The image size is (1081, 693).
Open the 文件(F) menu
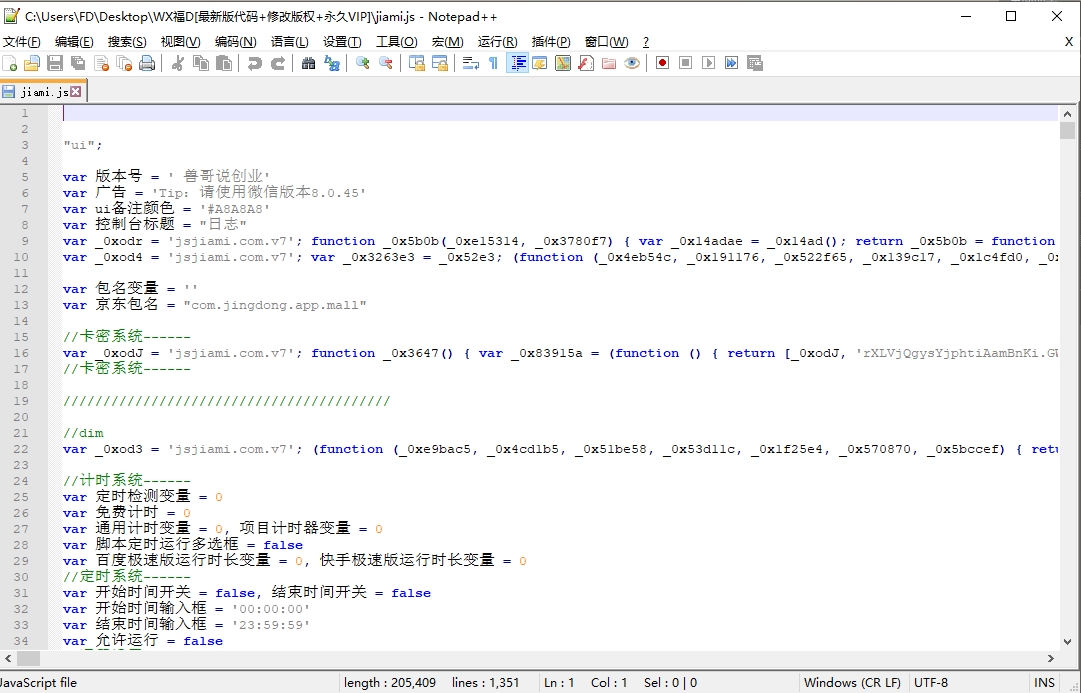tap(21, 41)
